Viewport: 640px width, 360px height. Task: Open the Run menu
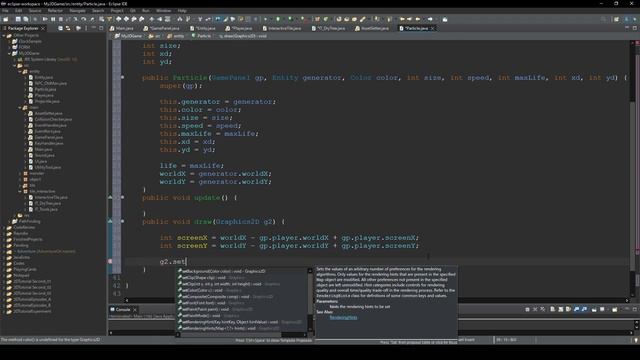click(x=145, y=11)
